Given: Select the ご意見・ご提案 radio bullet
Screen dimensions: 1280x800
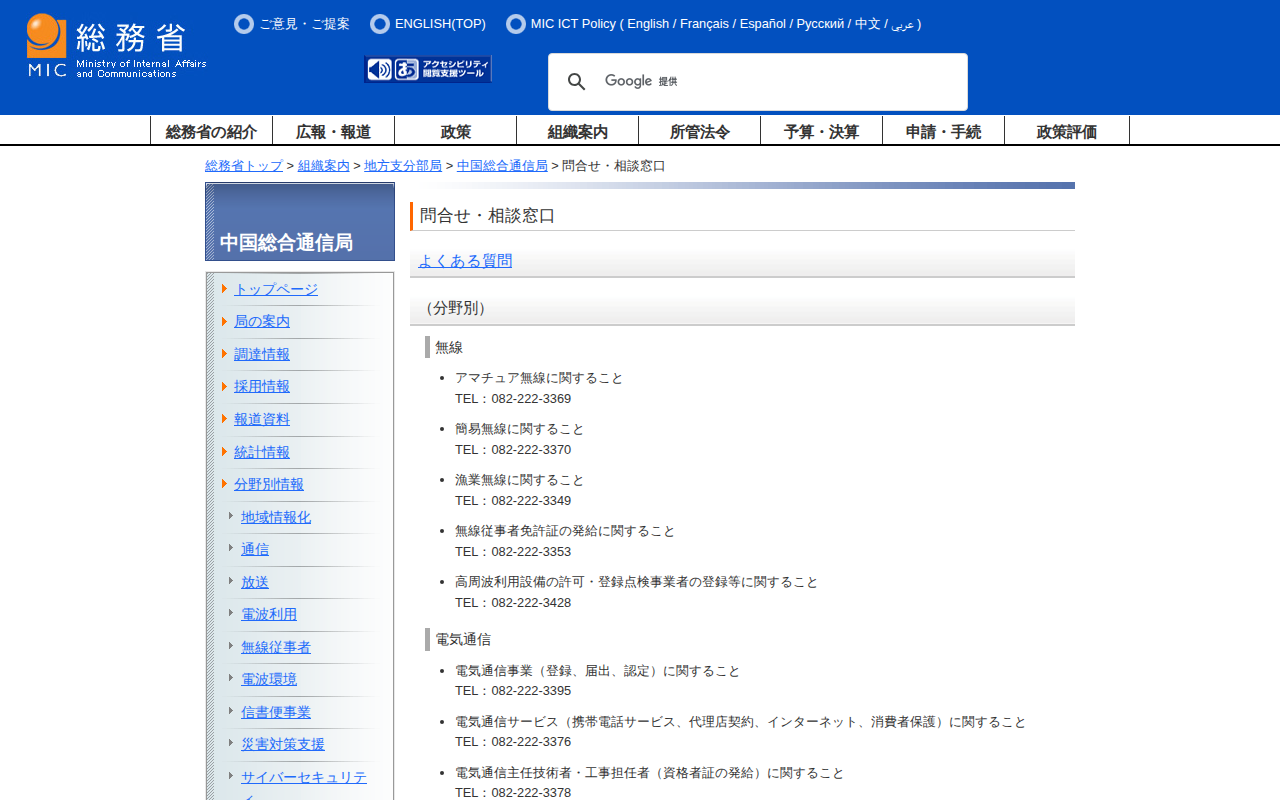Looking at the screenshot, I should tap(244, 24).
